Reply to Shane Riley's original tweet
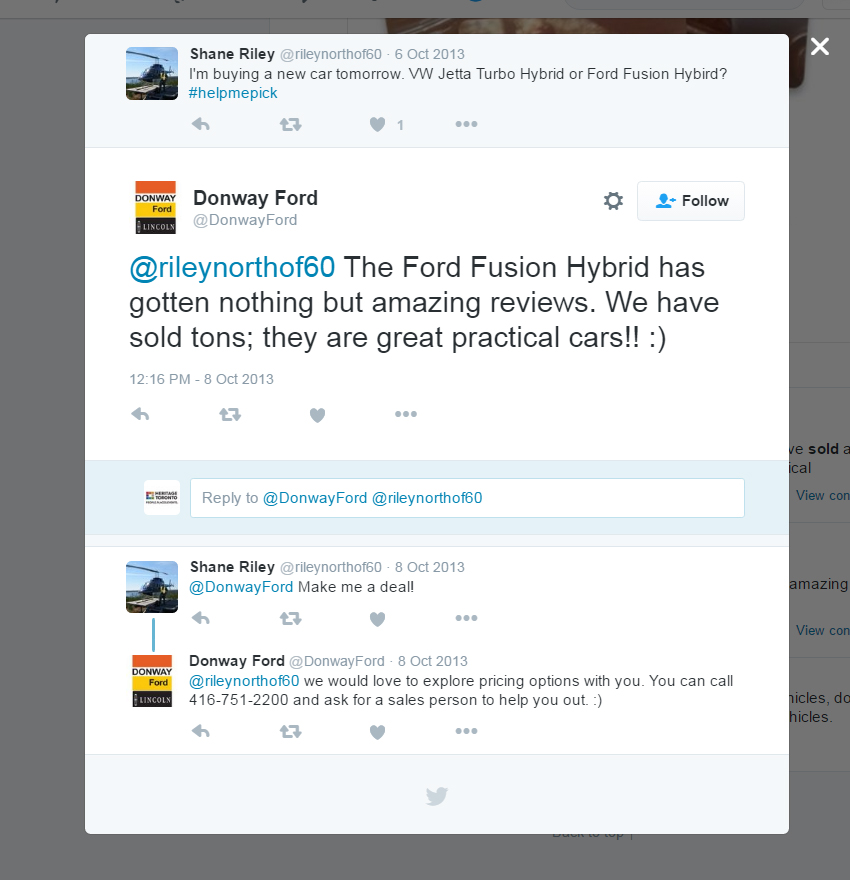Viewport: 850px width, 880px height. point(201,125)
